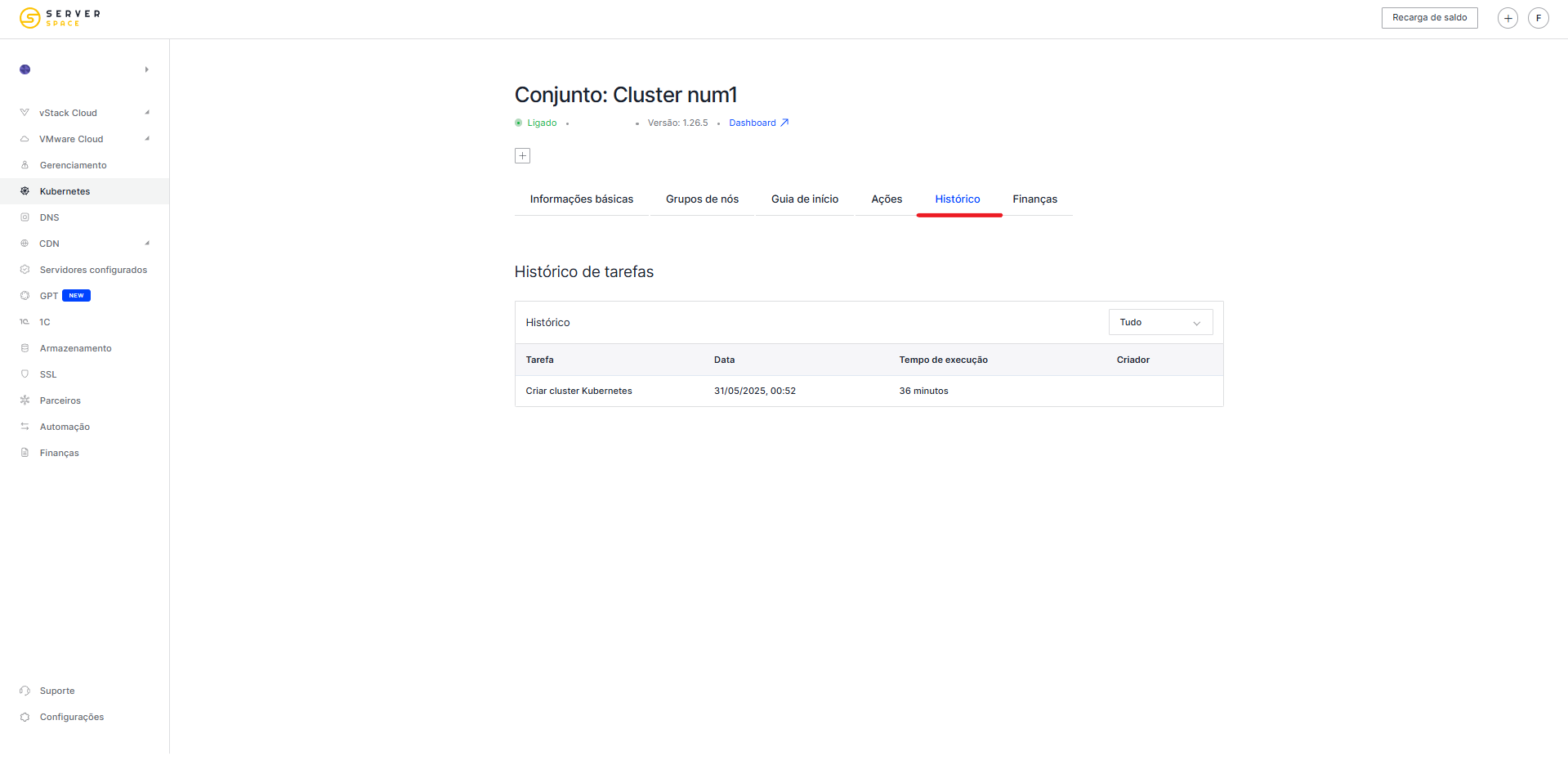Click the SSL shield icon
This screenshot has height=774, width=1568.
[25, 374]
